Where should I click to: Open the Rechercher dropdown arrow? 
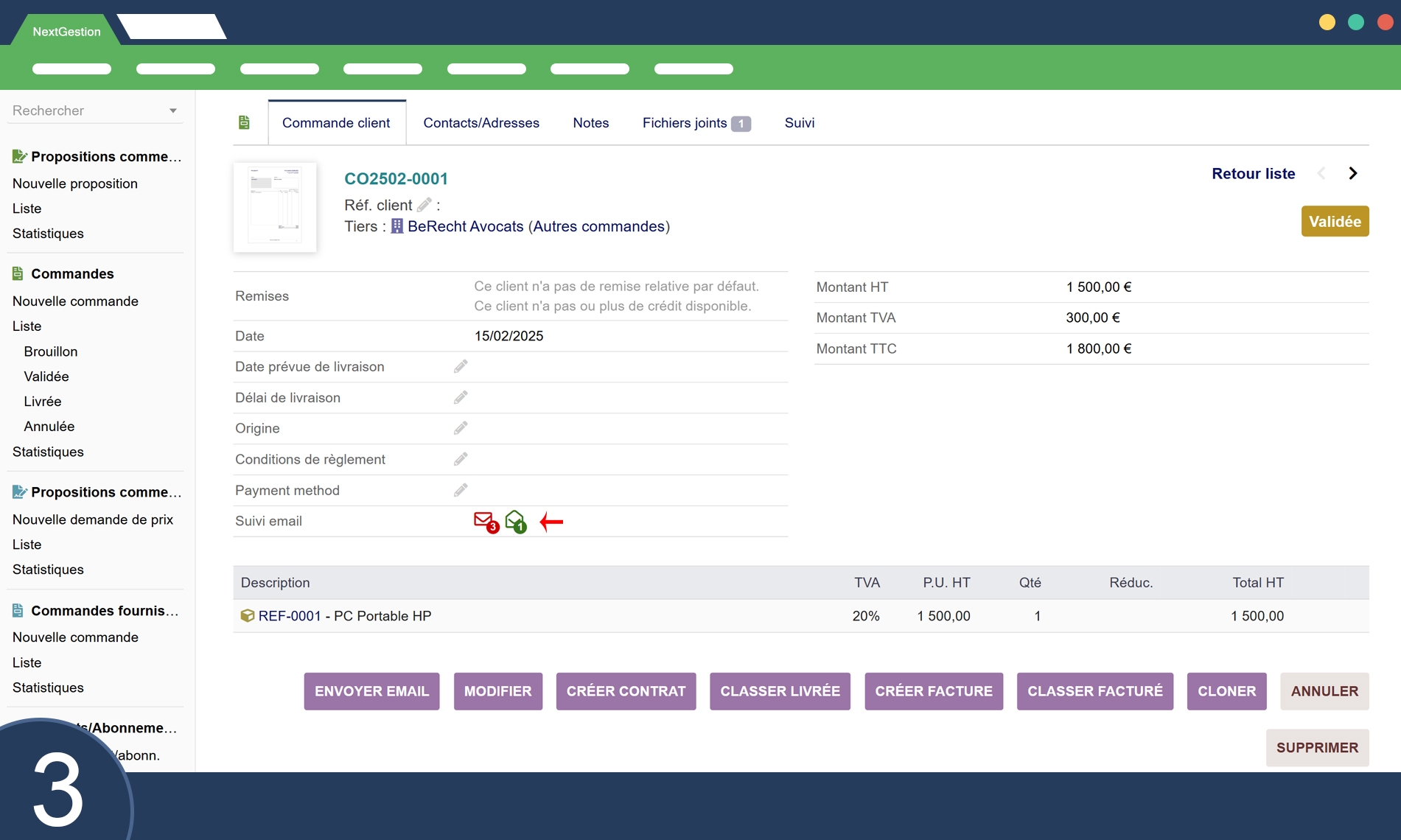click(173, 111)
